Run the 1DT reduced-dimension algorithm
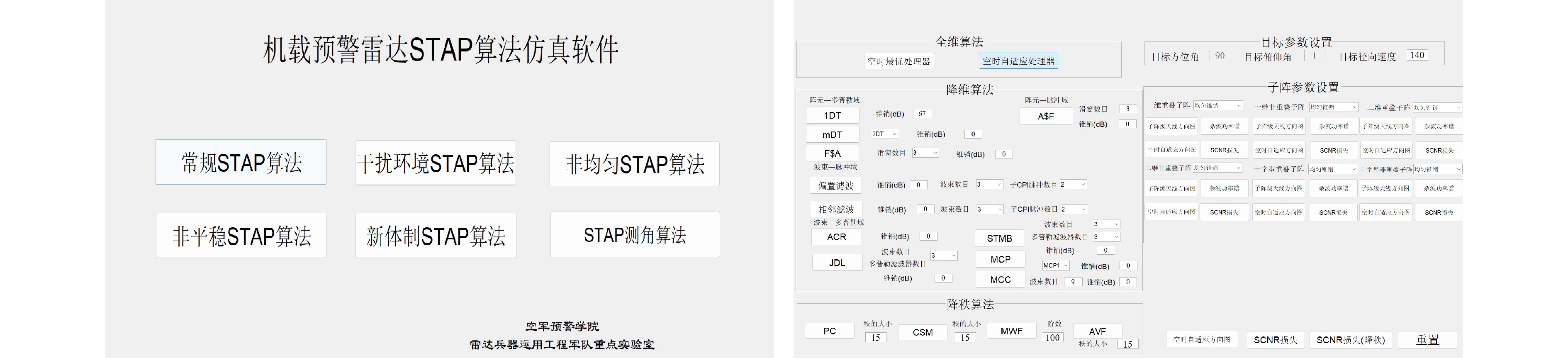The width and height of the screenshot is (1568, 358). 832,116
